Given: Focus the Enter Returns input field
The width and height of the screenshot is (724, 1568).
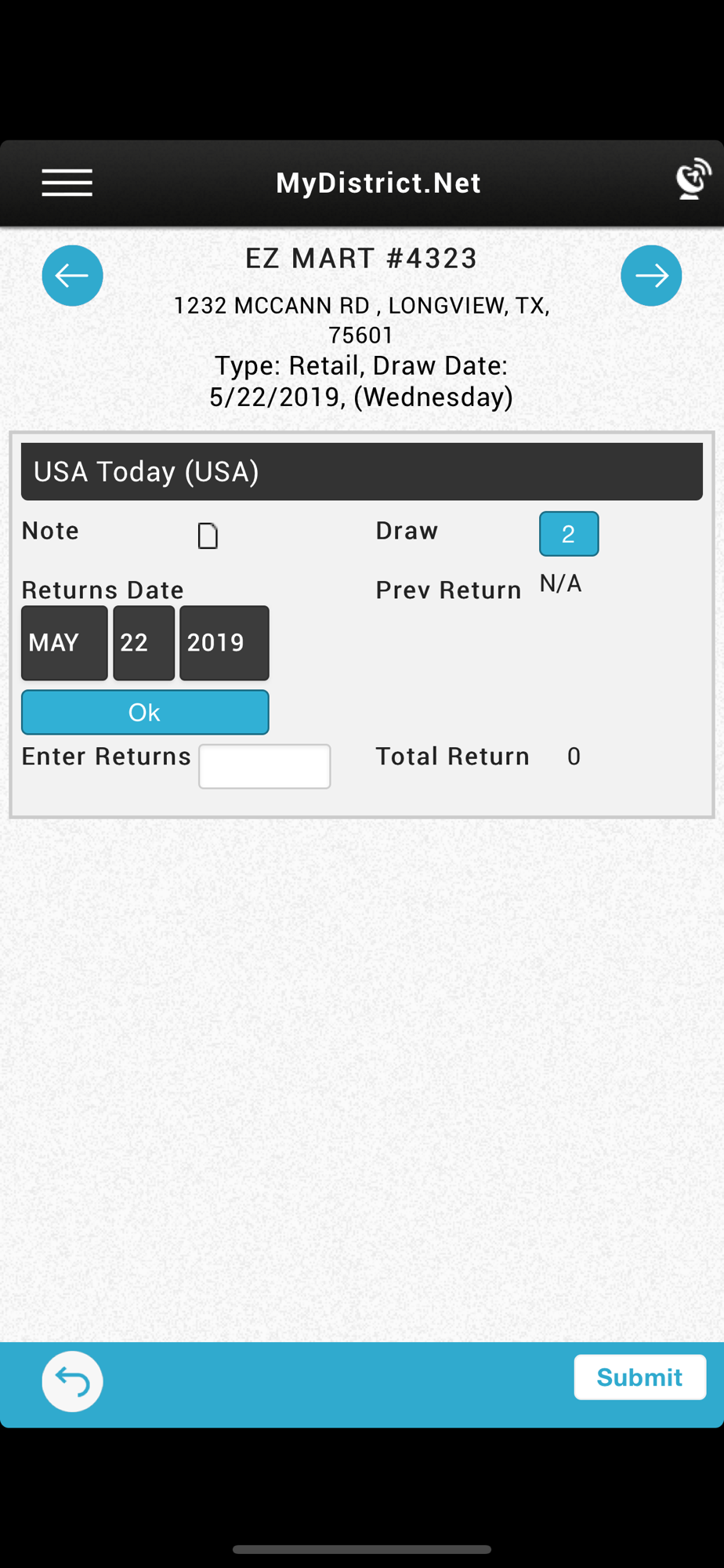Looking at the screenshot, I should (265, 766).
